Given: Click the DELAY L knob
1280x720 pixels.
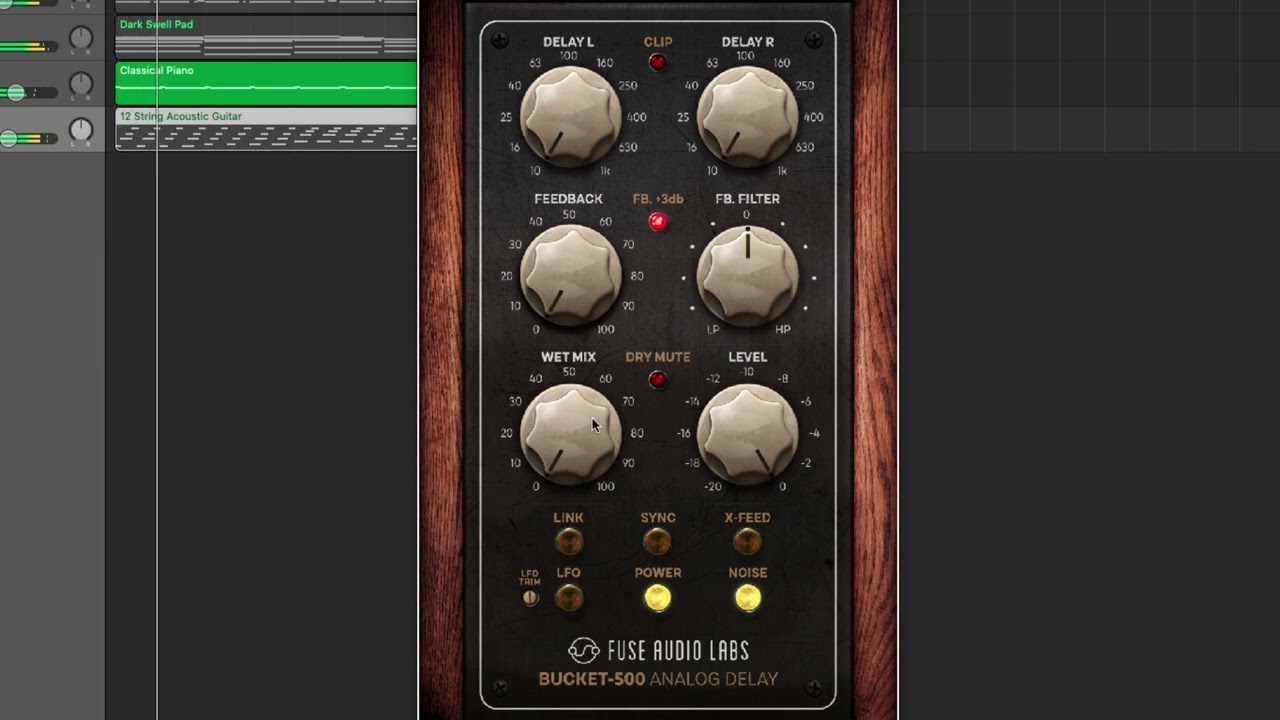Looking at the screenshot, I should [570, 117].
